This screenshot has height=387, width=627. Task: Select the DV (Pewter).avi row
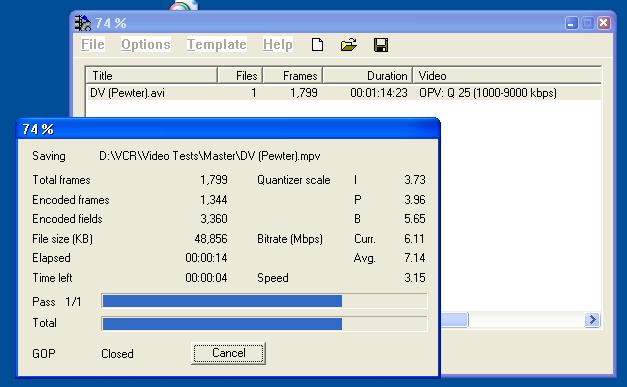click(x=343, y=93)
